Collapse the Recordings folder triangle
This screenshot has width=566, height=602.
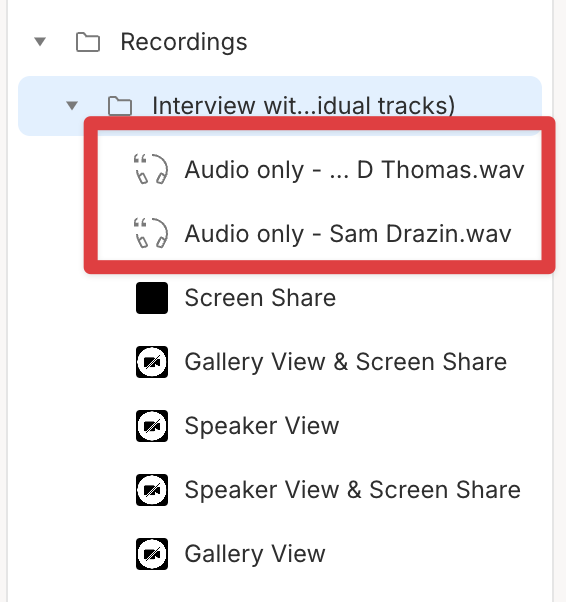40,41
